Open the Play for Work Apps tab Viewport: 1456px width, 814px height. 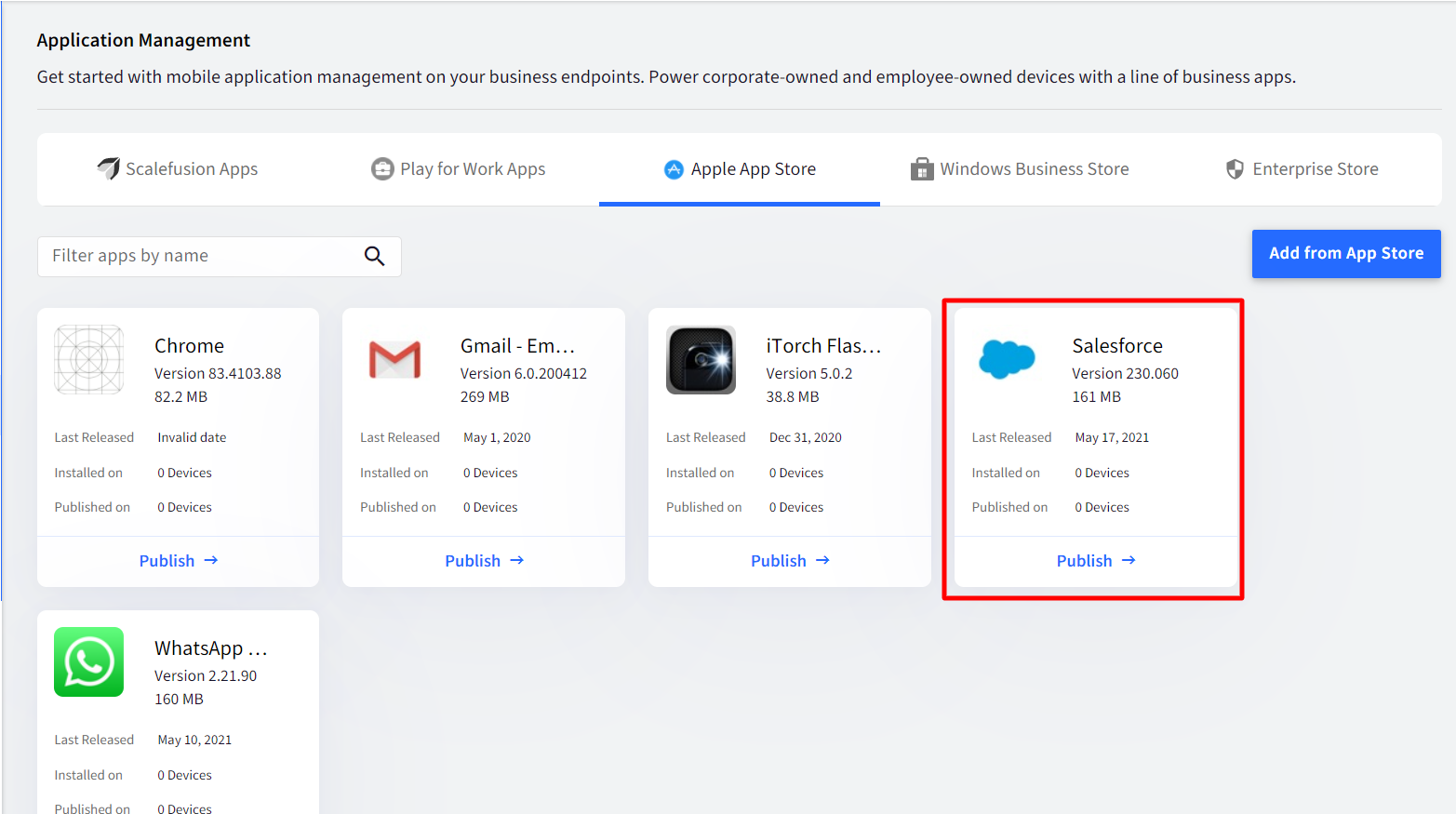click(x=459, y=169)
